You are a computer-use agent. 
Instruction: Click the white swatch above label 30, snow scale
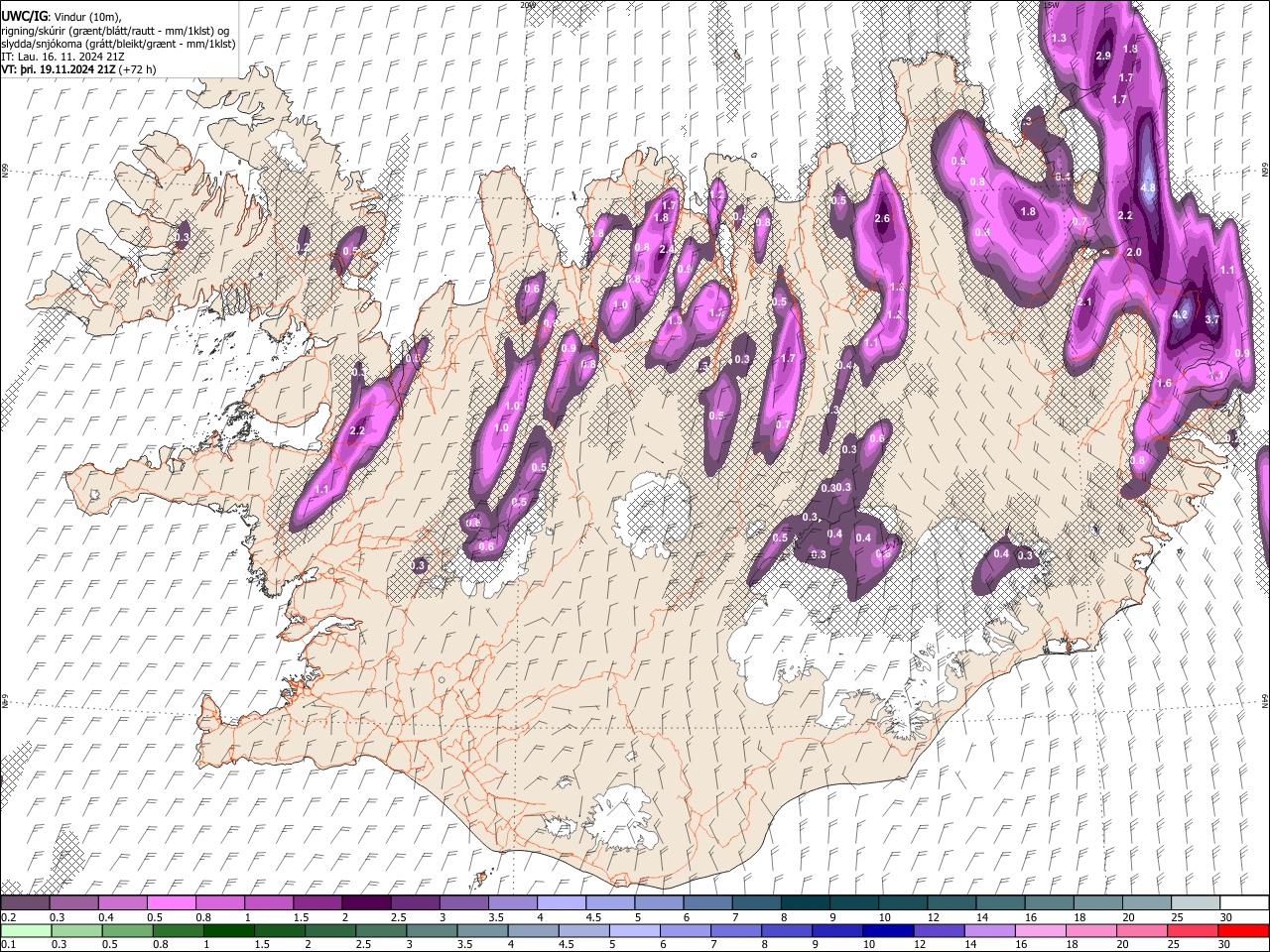(x=1245, y=902)
